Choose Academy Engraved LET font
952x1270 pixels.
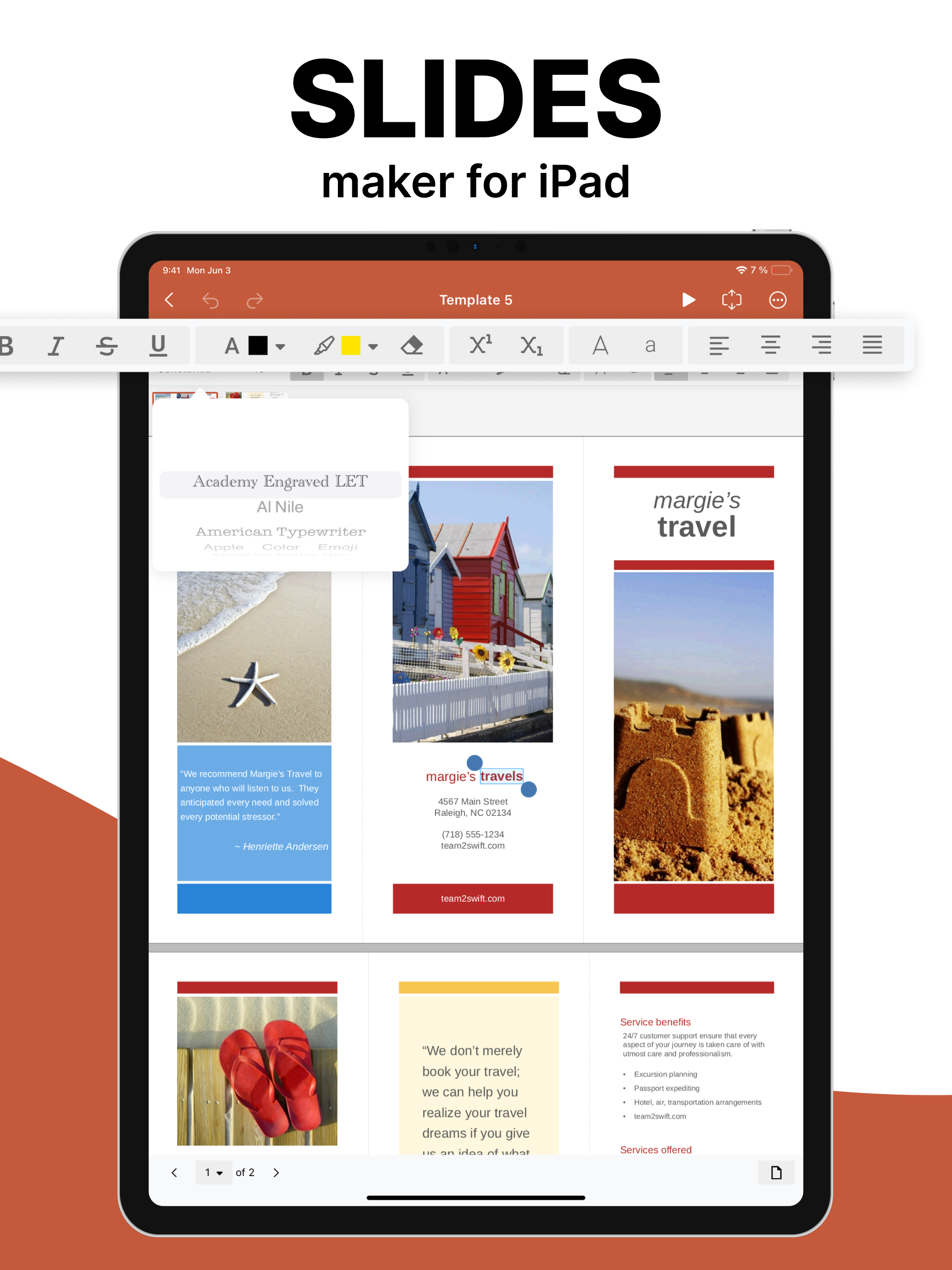(x=280, y=482)
